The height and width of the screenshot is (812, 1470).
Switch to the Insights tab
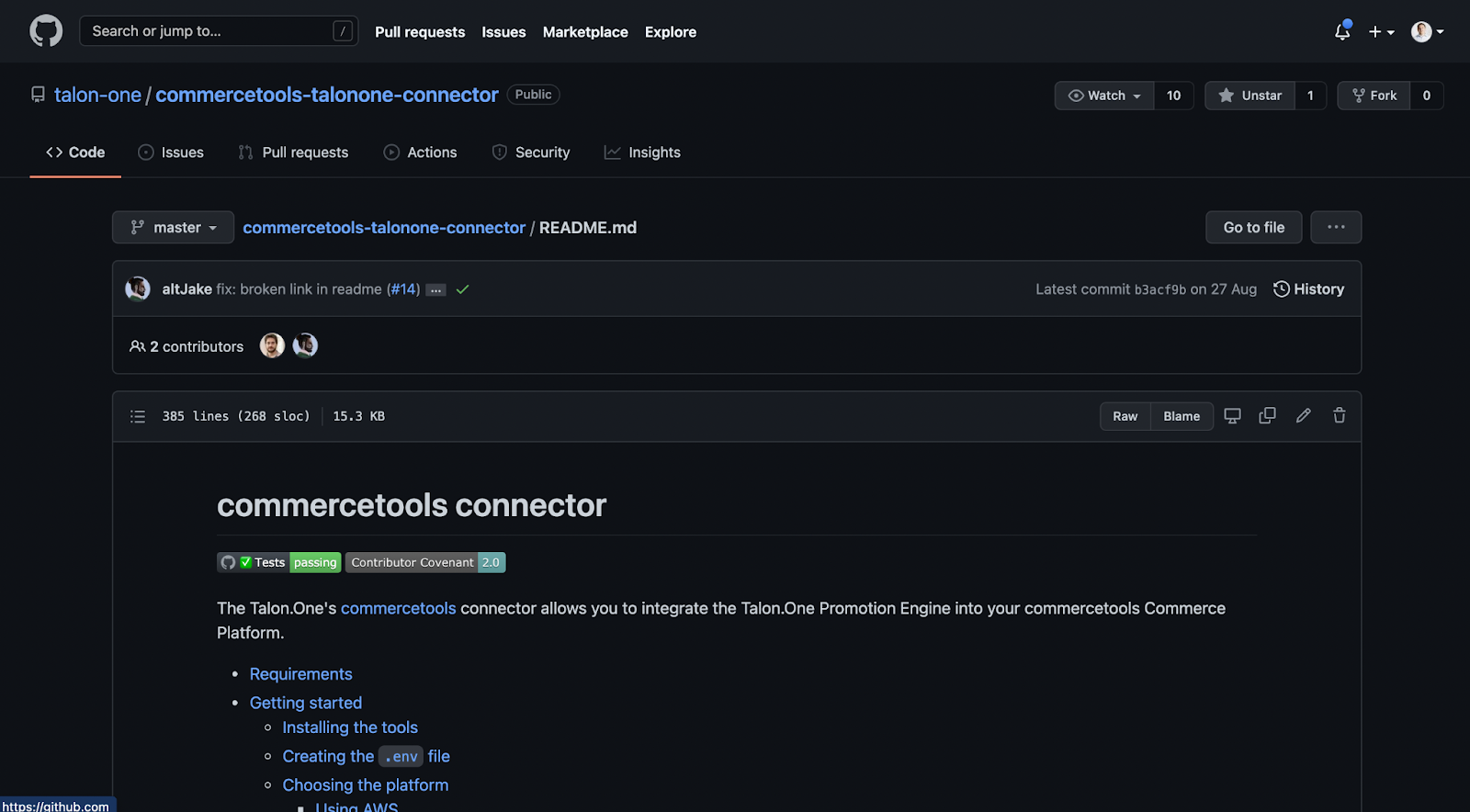(642, 152)
